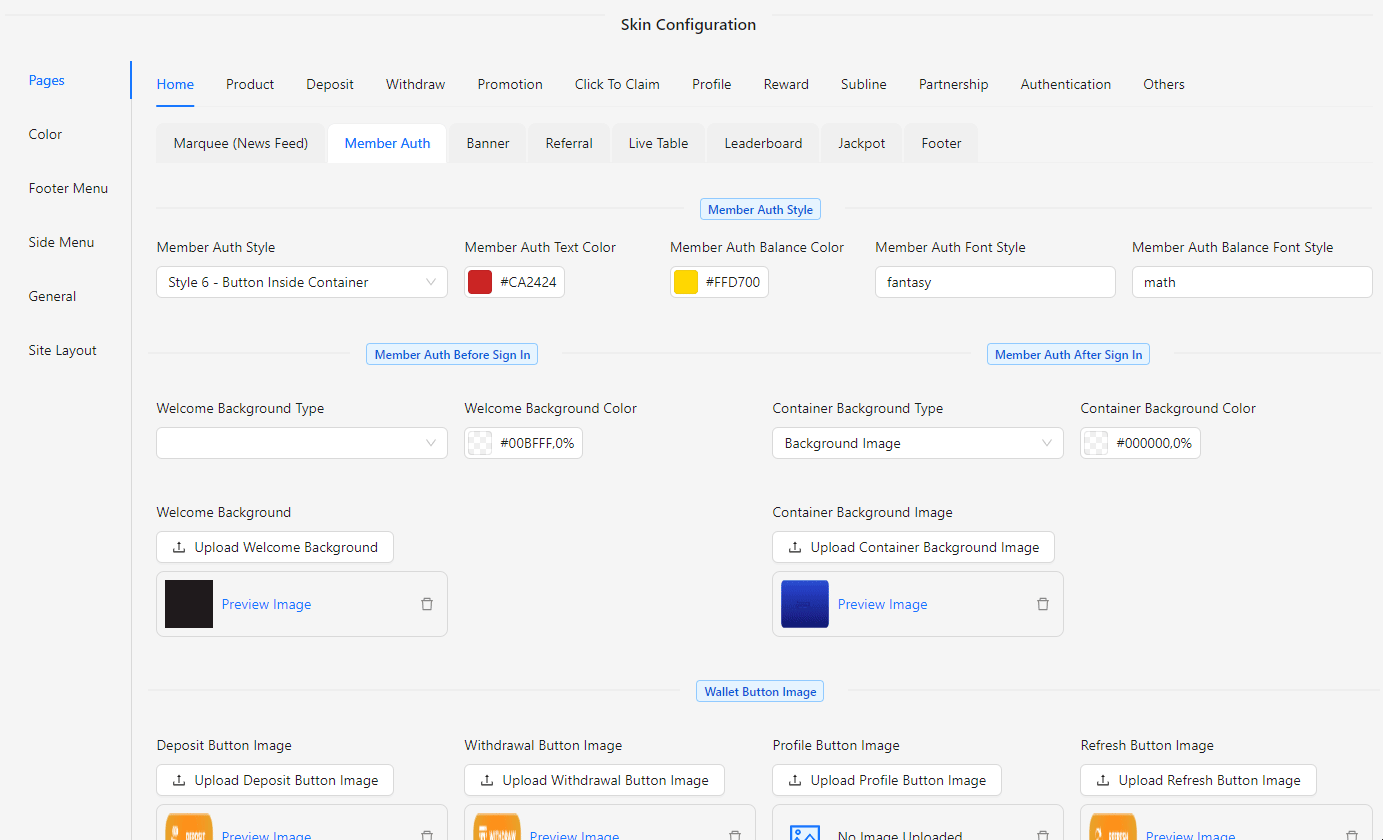The width and height of the screenshot is (1383, 840).
Task: Click Upload Refresh Button Image button
Action: coord(1198,780)
